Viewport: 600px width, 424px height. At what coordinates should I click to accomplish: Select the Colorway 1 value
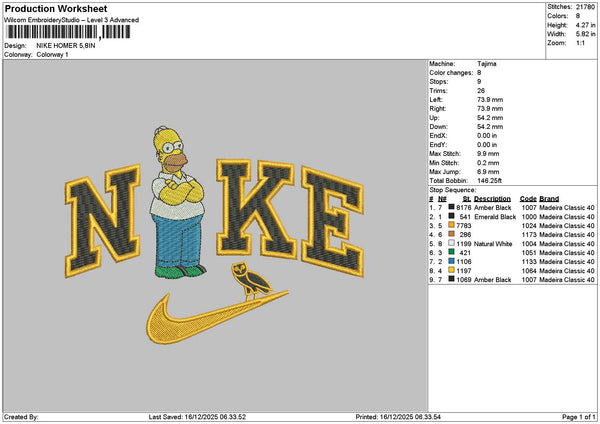click(52, 55)
